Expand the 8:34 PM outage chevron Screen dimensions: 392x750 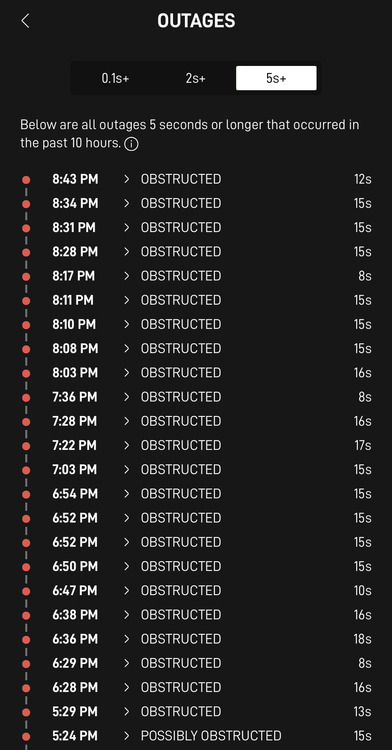[127, 203]
